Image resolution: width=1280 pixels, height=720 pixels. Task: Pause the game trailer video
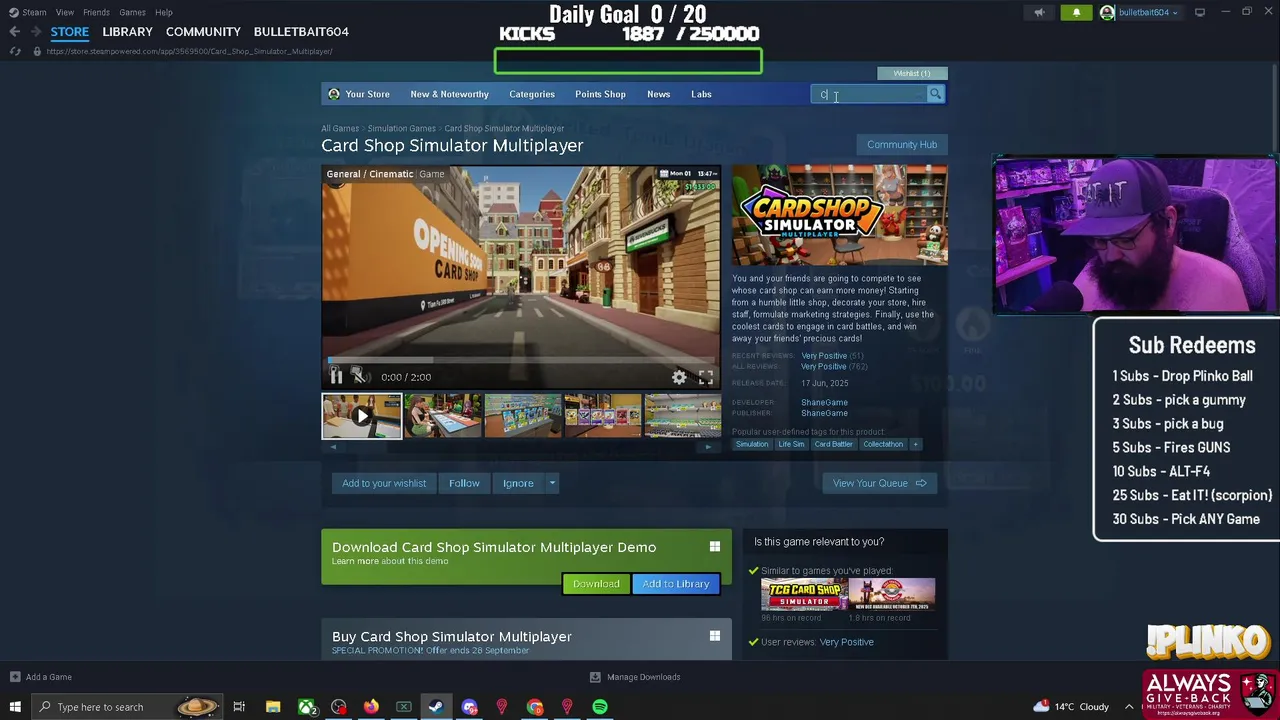[x=336, y=377]
